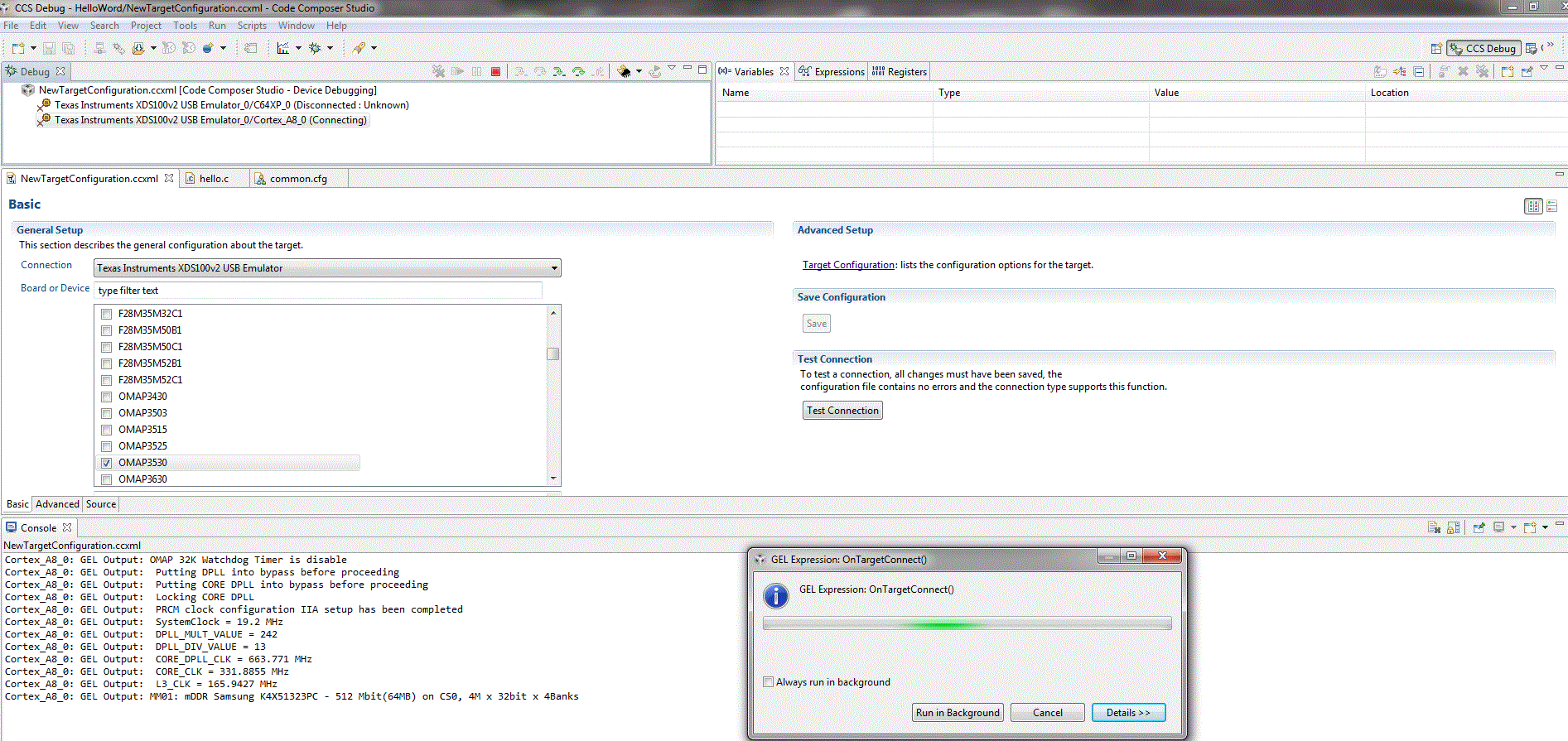Click the green Step Into icon

(x=559, y=72)
